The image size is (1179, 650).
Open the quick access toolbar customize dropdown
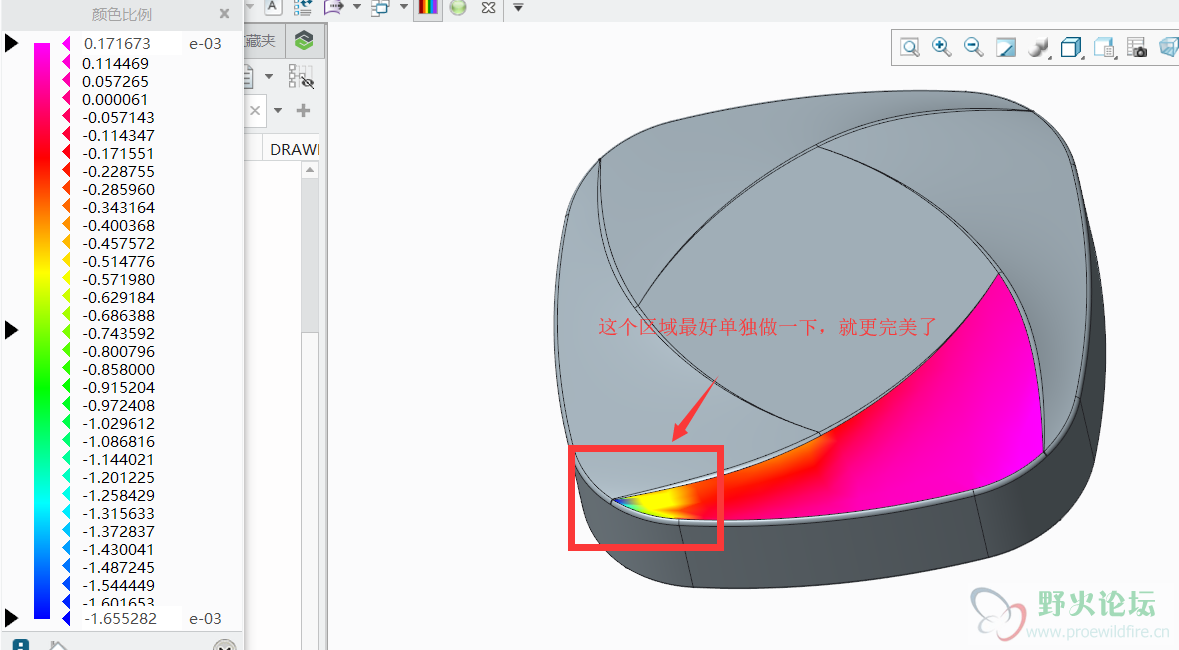click(518, 8)
